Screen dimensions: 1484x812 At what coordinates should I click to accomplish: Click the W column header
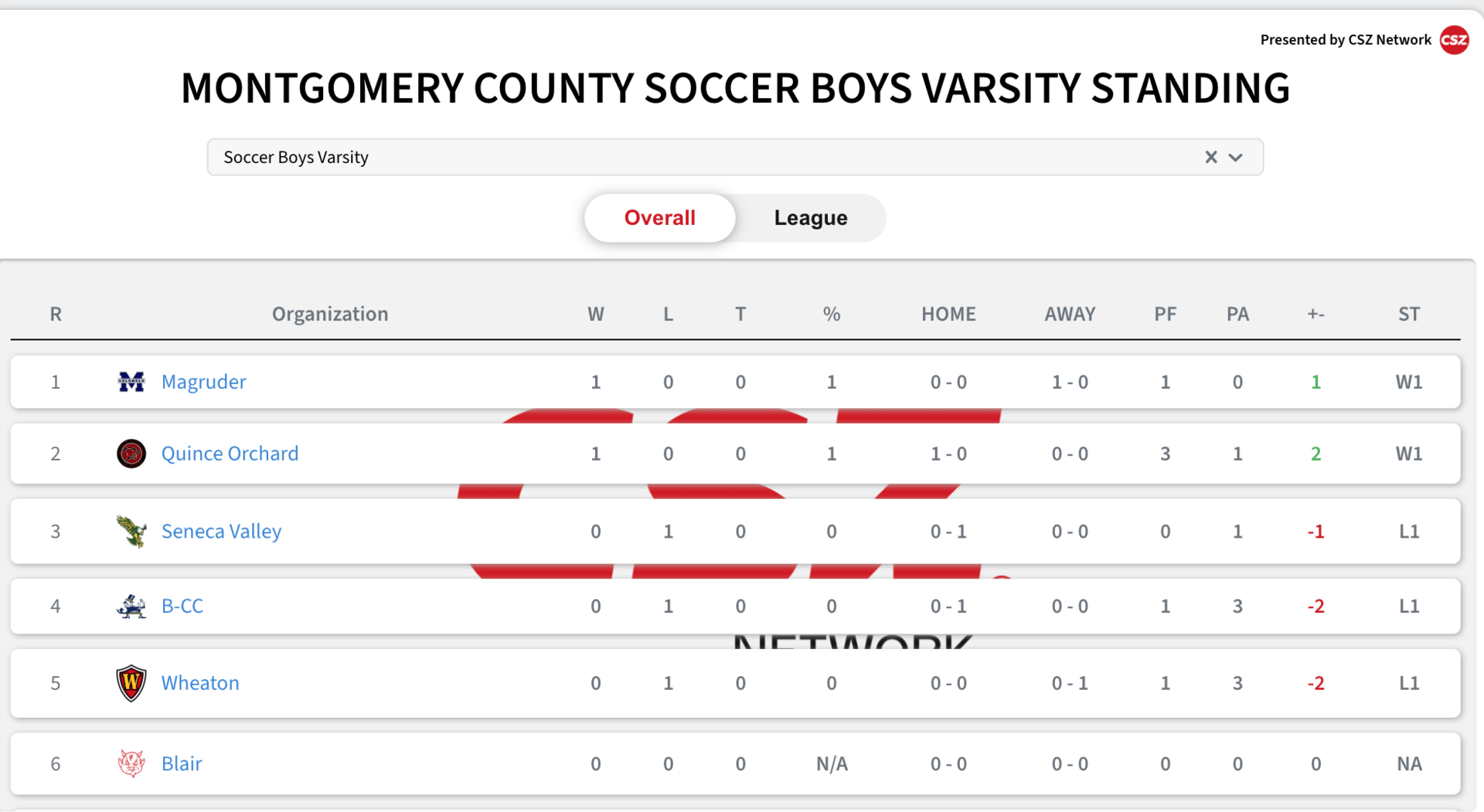tap(595, 314)
